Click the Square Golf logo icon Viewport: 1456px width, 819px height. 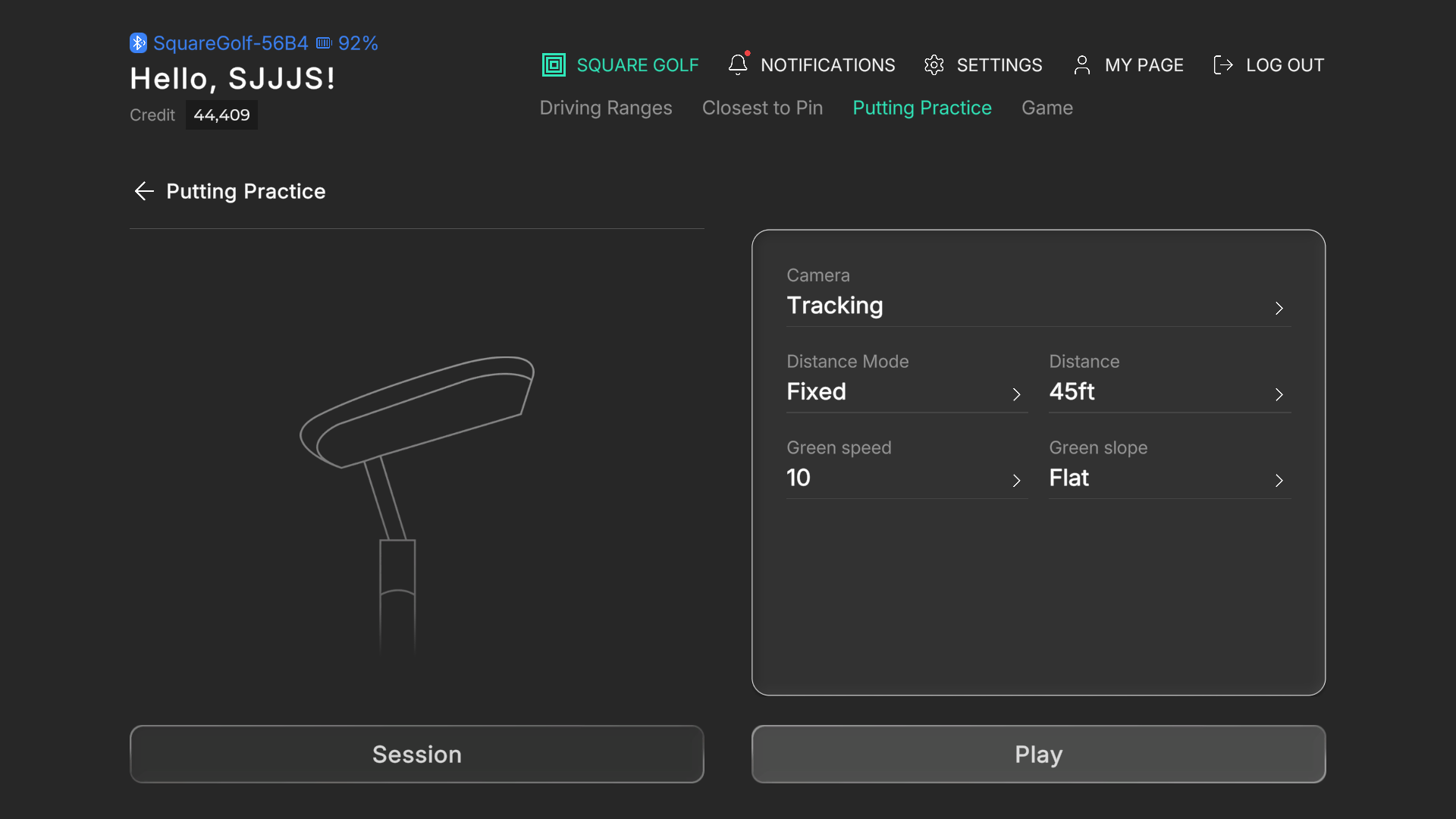tap(554, 65)
